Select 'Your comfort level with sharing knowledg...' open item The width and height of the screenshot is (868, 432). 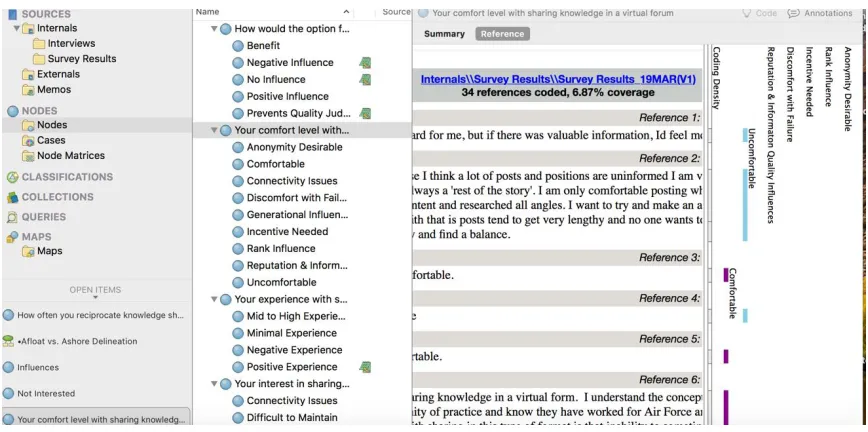click(95, 419)
